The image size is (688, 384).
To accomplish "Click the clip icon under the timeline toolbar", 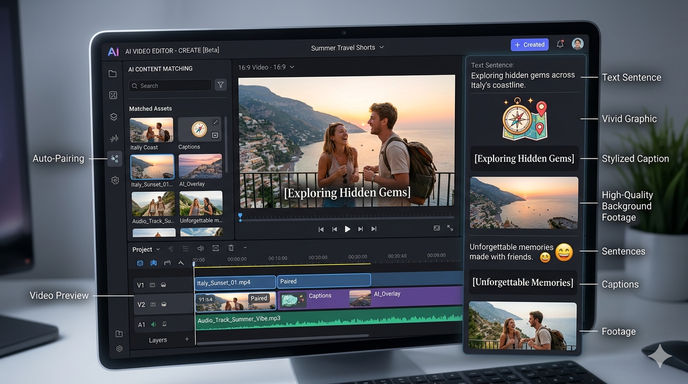I will (167, 263).
